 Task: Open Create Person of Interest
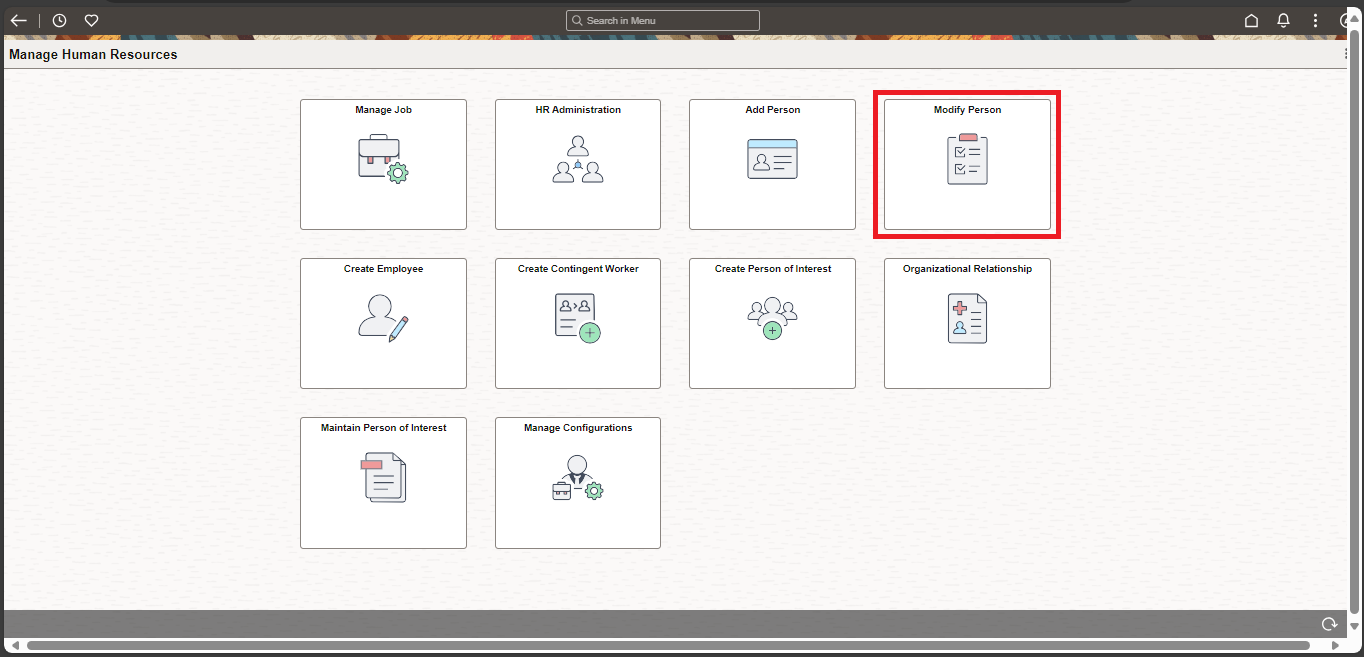coord(772,323)
